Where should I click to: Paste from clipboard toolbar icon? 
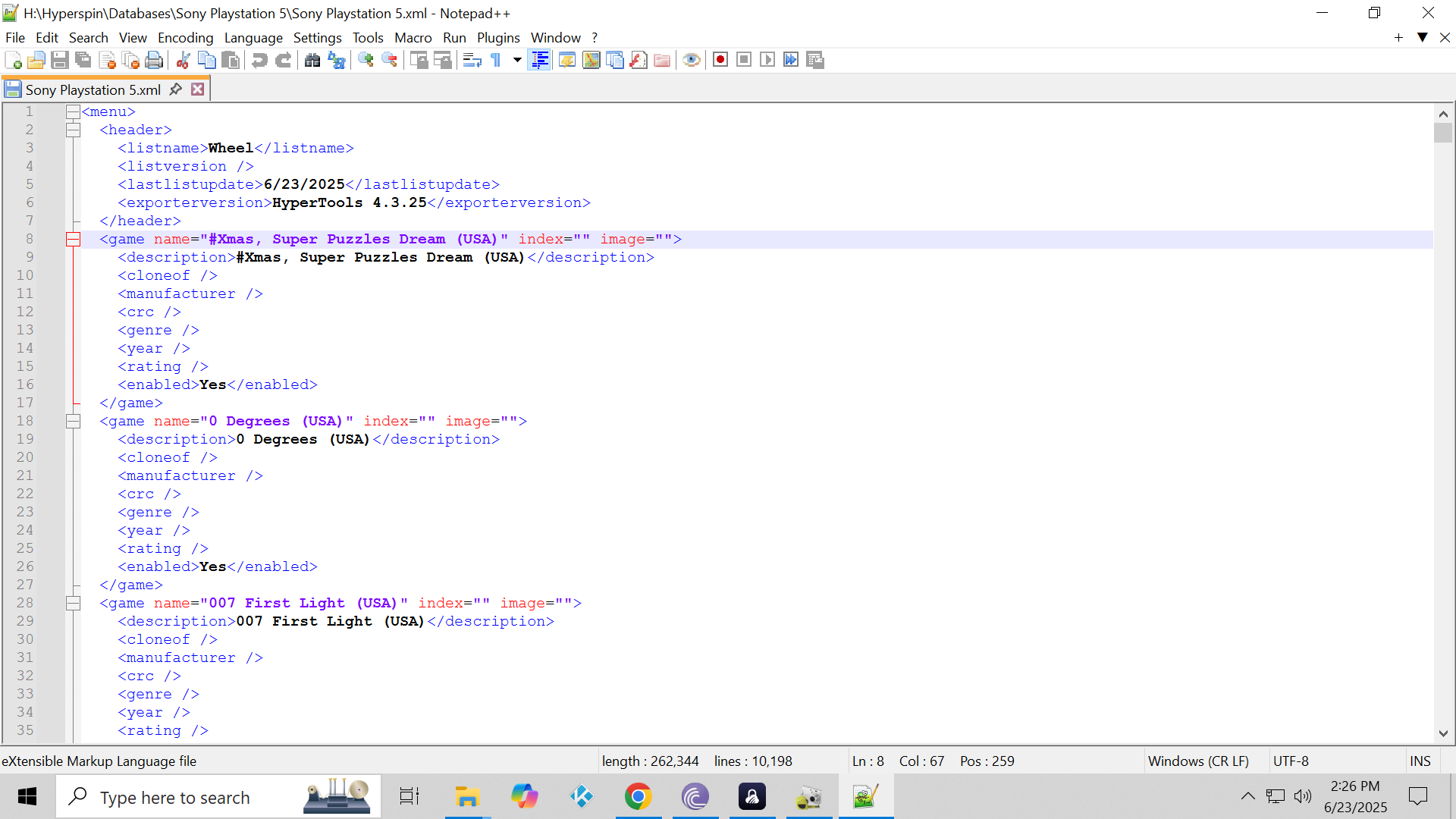231,60
